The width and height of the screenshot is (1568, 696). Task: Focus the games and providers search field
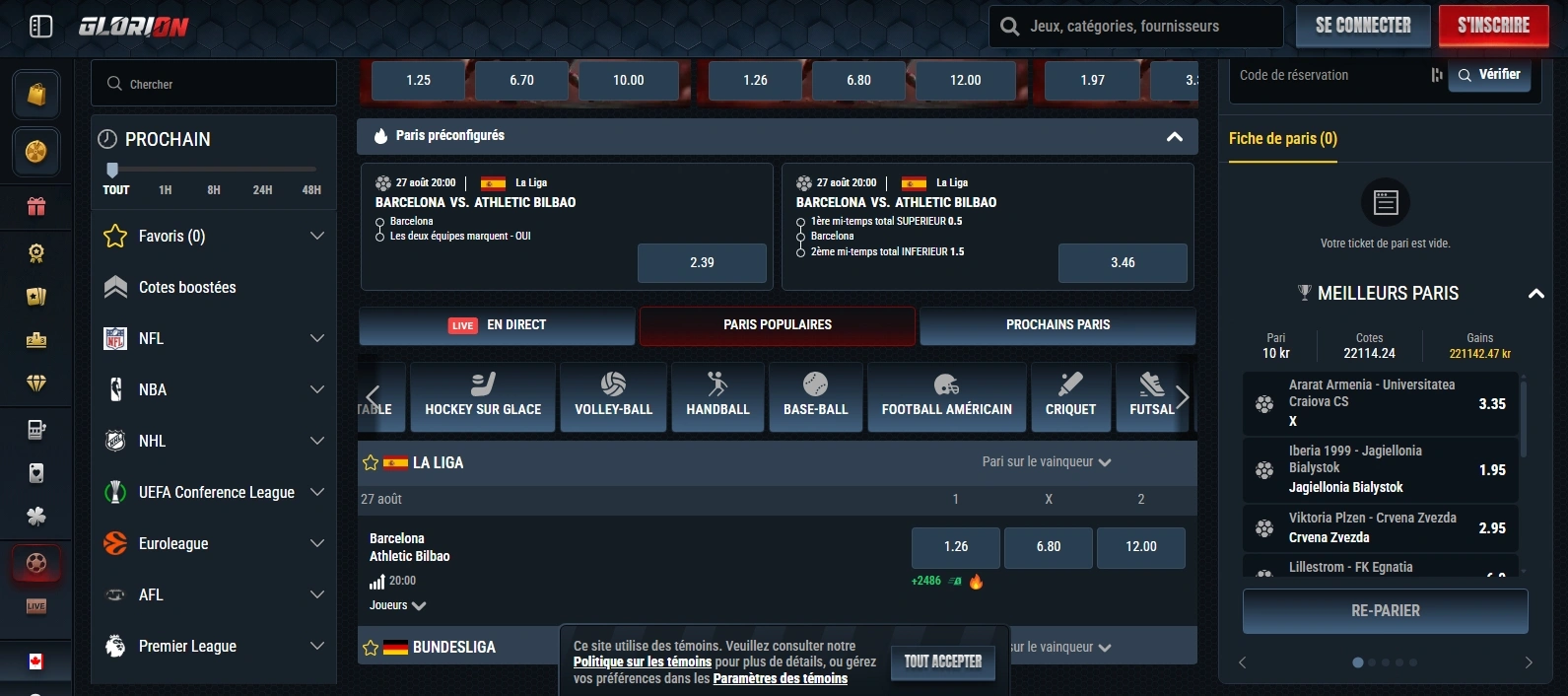1136,27
